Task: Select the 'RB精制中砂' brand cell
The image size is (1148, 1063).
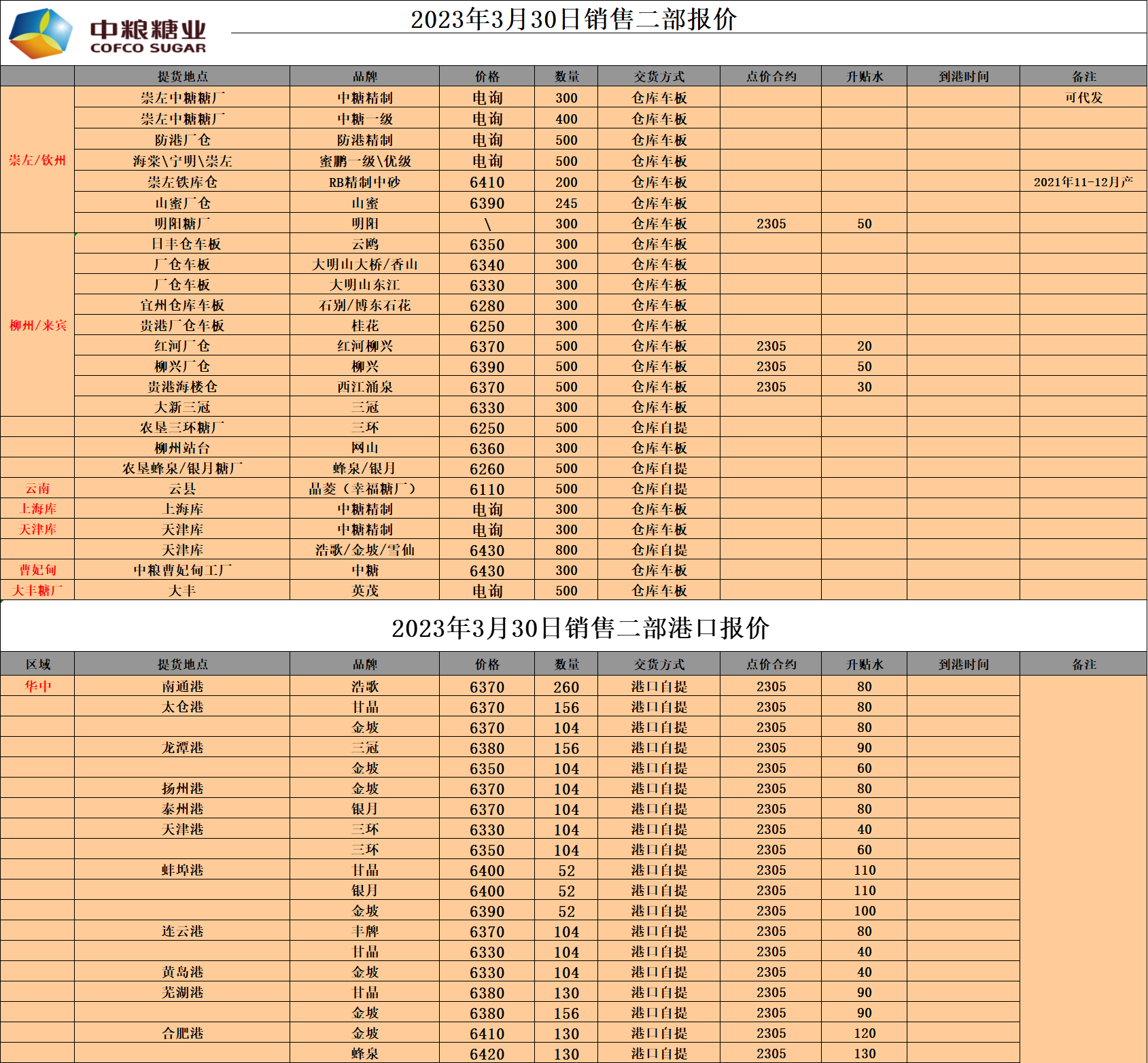Action: (x=364, y=182)
